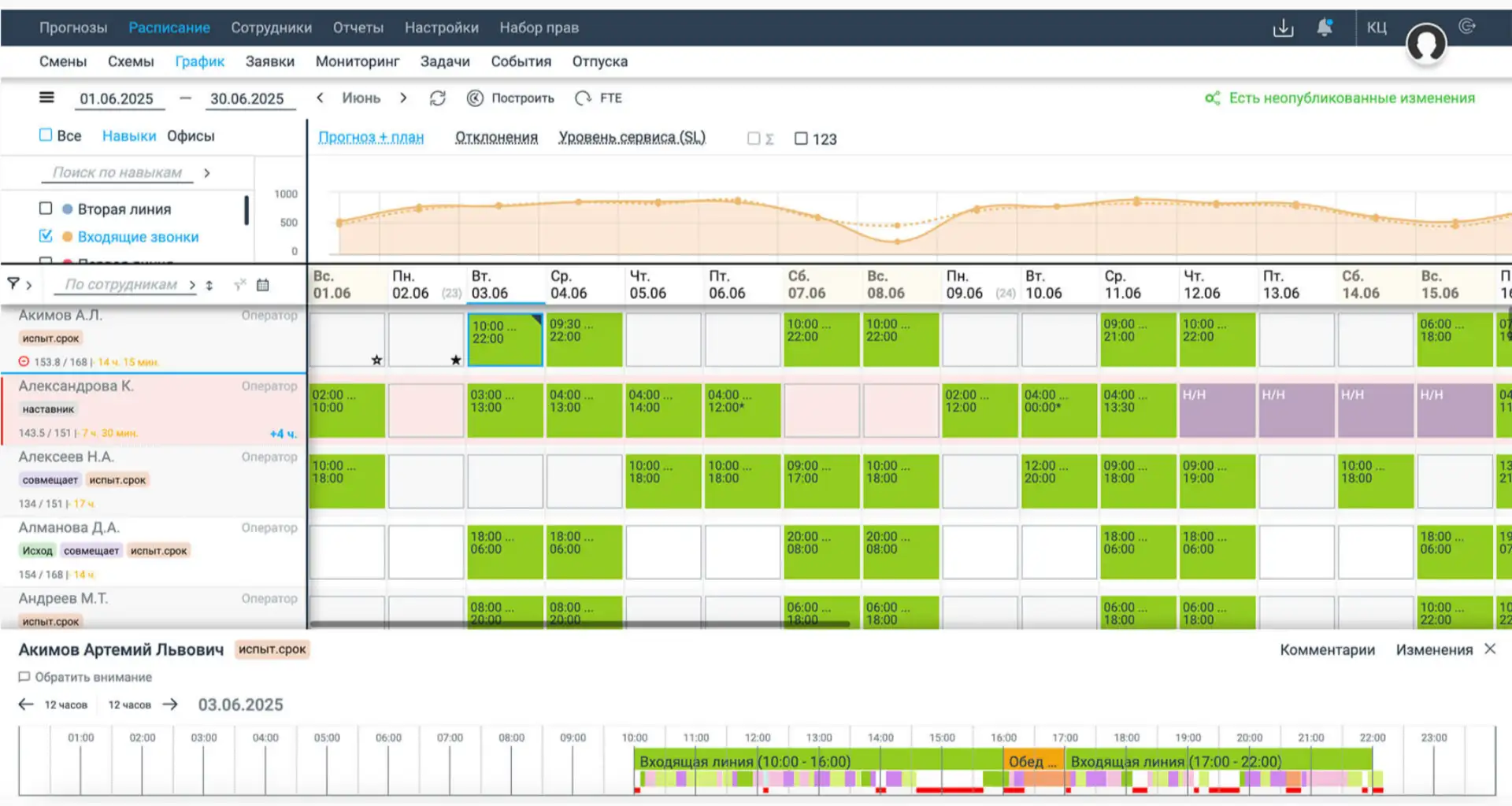The height and width of the screenshot is (806, 1512).
Task: Click the clear filter icon
Action: [239, 284]
